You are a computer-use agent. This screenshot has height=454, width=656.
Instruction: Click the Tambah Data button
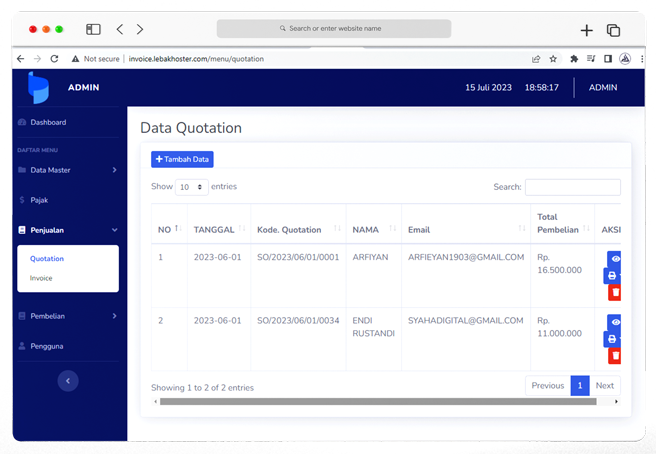click(182, 159)
